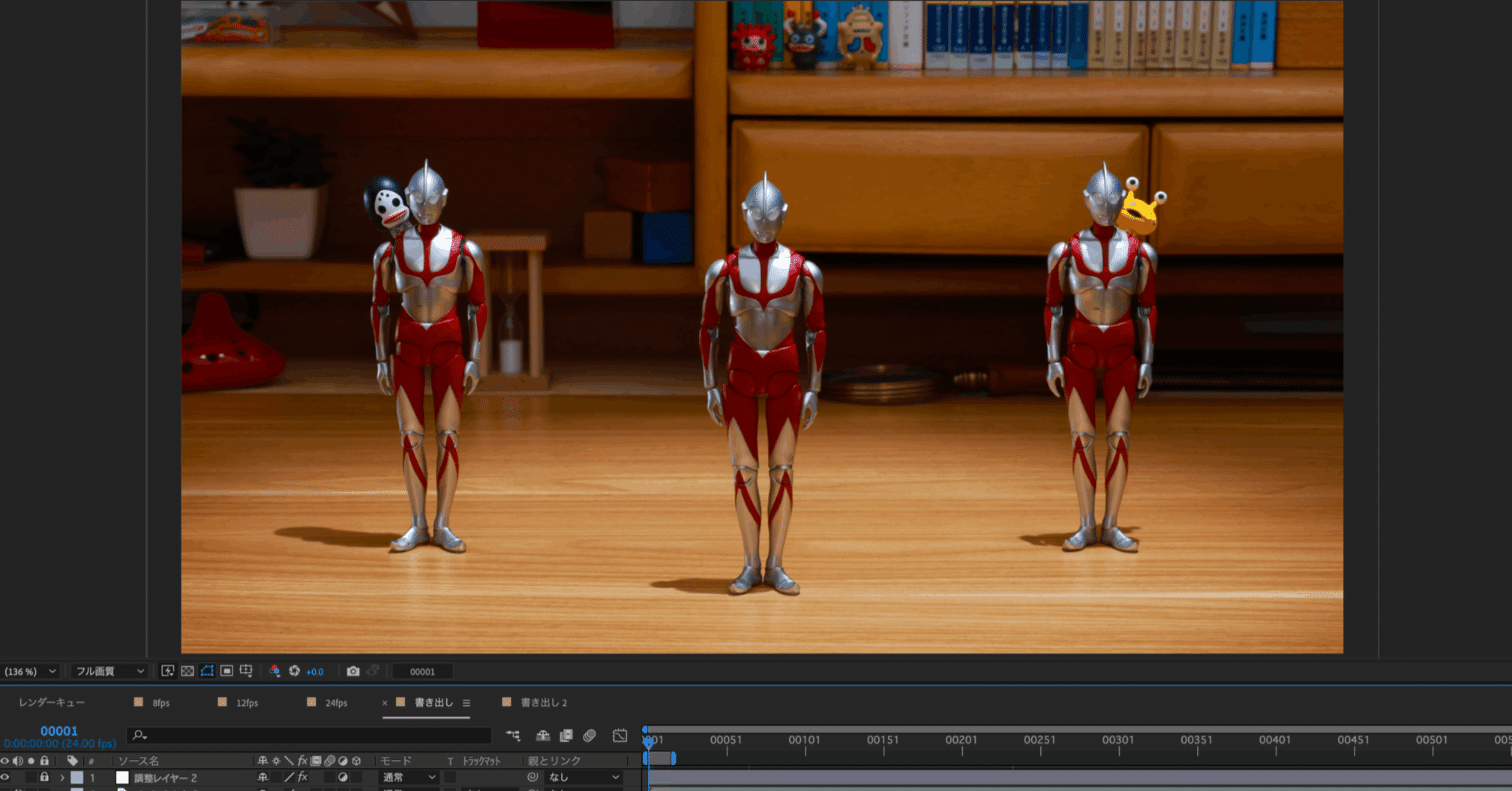Click timeline ruler at 00101
The image size is (1512, 791).
(x=804, y=740)
